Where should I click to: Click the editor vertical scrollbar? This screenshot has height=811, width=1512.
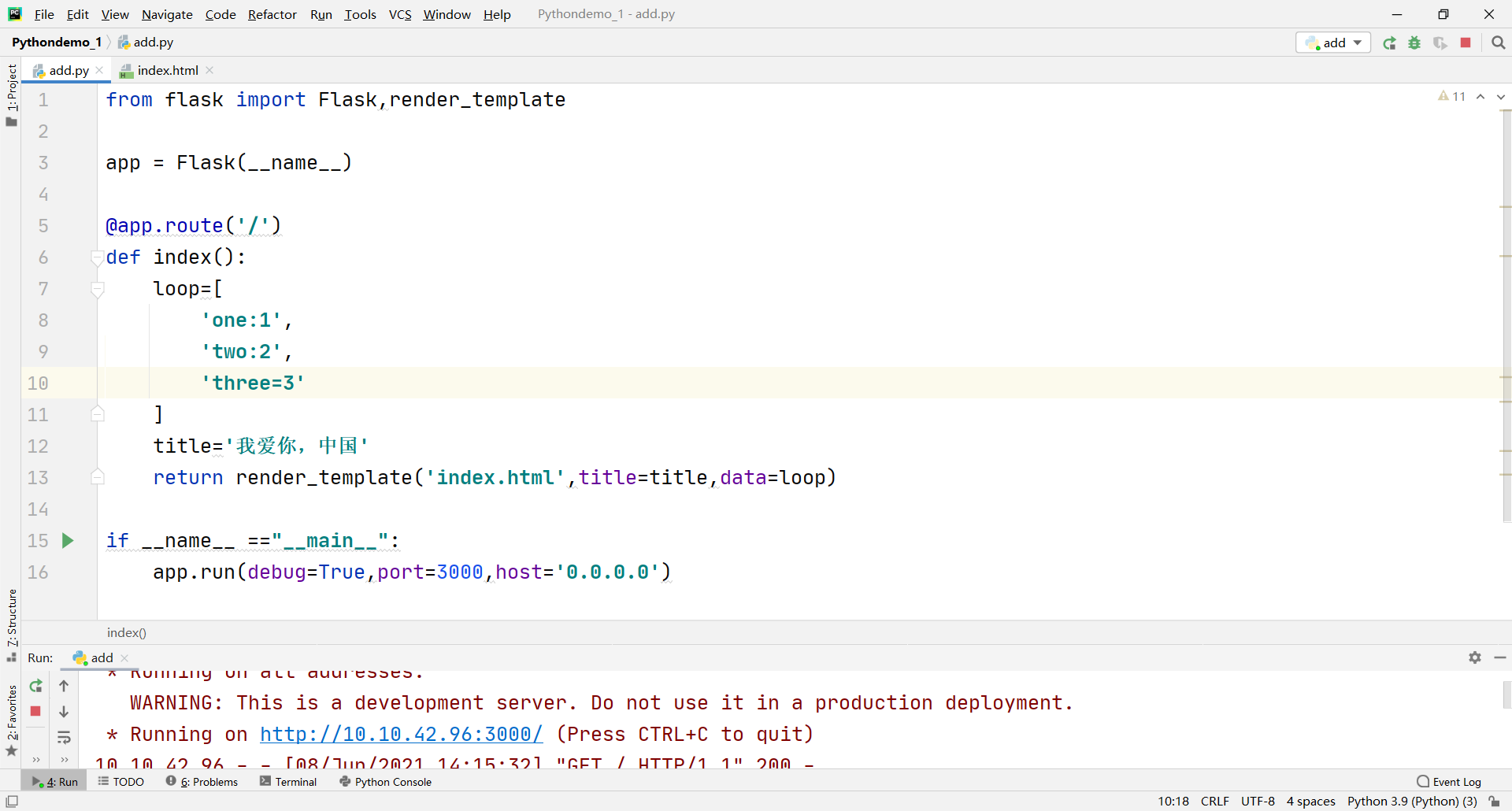pyautogui.click(x=1506, y=315)
